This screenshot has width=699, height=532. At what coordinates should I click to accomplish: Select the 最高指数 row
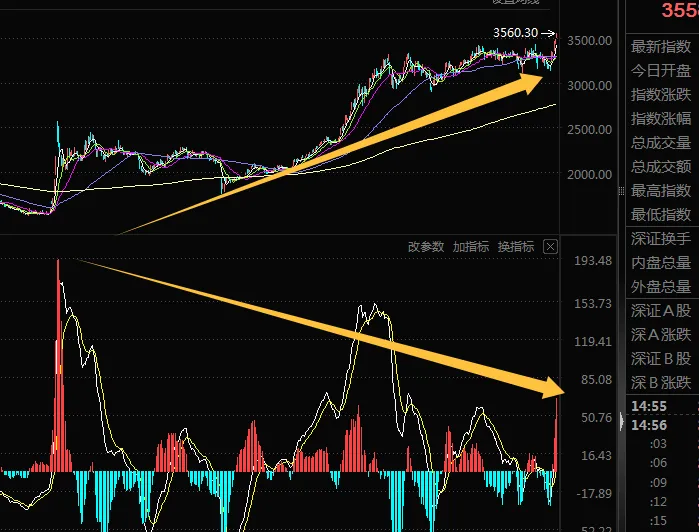(662, 191)
